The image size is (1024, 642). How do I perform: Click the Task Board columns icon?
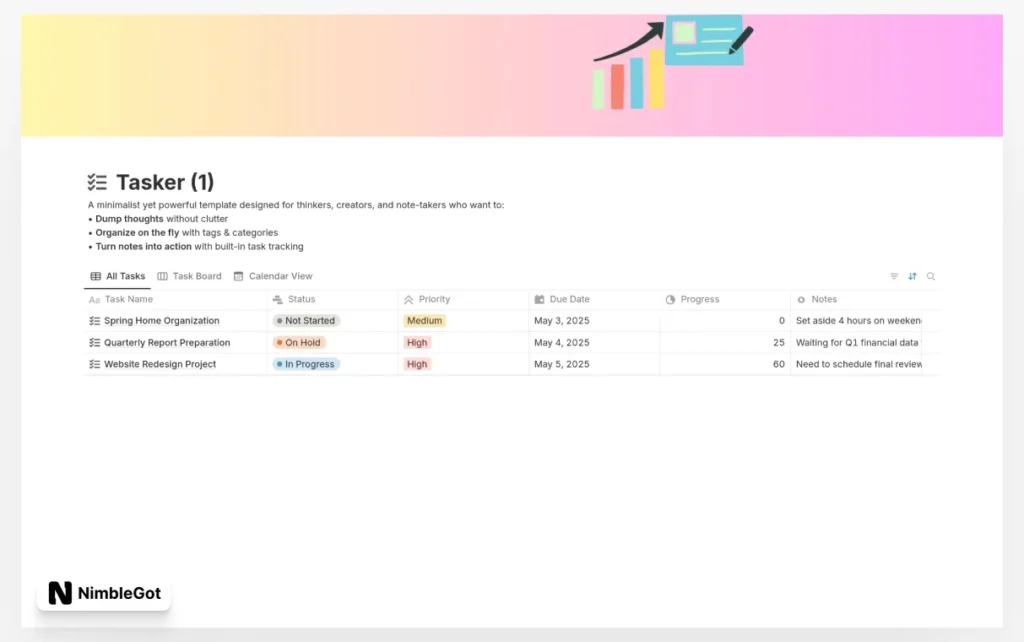click(163, 276)
